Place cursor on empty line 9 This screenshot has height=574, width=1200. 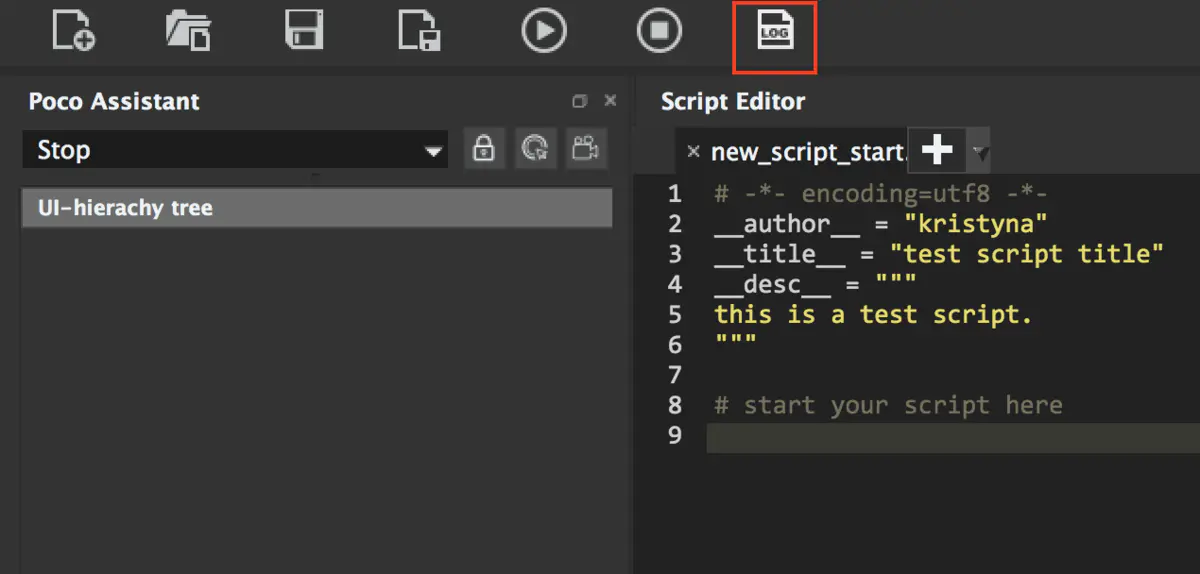pyautogui.click(x=953, y=437)
